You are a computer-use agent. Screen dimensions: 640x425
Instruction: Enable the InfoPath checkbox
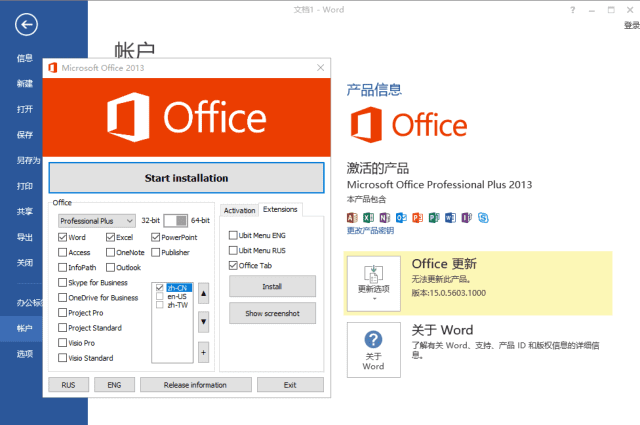coord(62,267)
